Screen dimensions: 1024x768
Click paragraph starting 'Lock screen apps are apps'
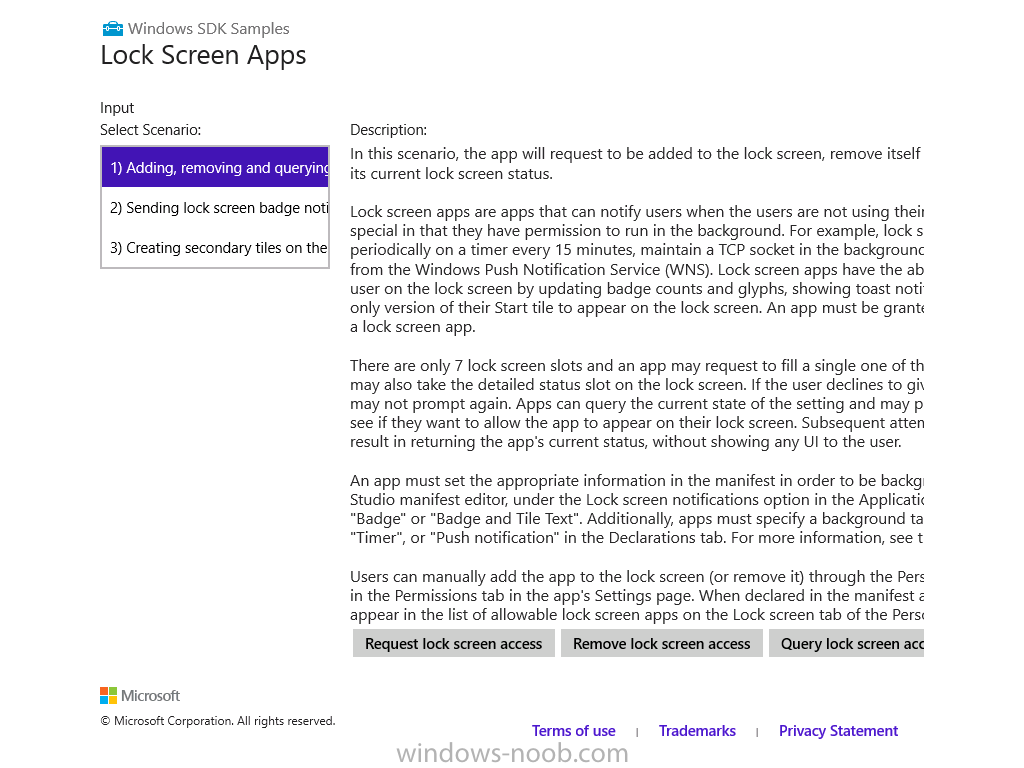[x=637, y=269]
